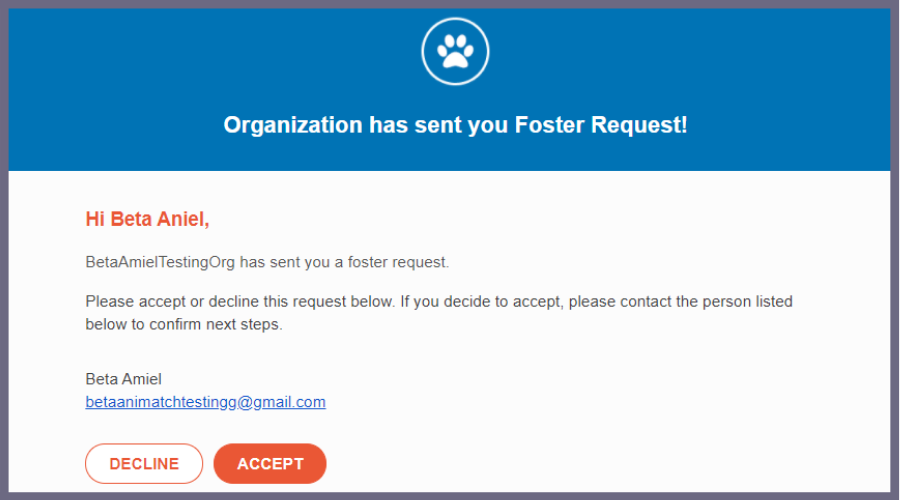This screenshot has width=900, height=500.
Task: Select the word Foster in the heading
Action: [x=549, y=125]
